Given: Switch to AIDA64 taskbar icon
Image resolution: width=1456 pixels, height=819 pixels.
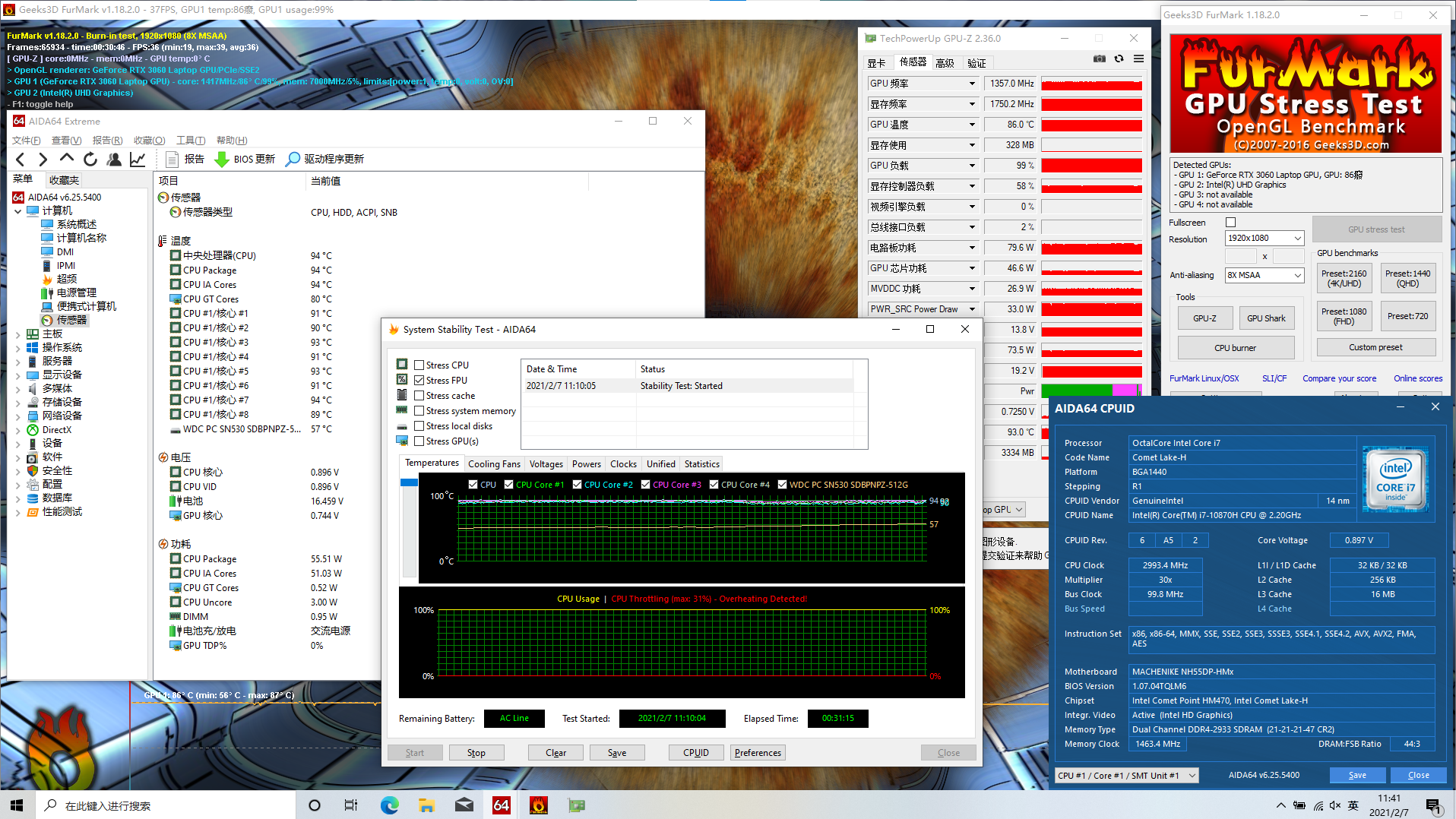Looking at the screenshot, I should 502,805.
